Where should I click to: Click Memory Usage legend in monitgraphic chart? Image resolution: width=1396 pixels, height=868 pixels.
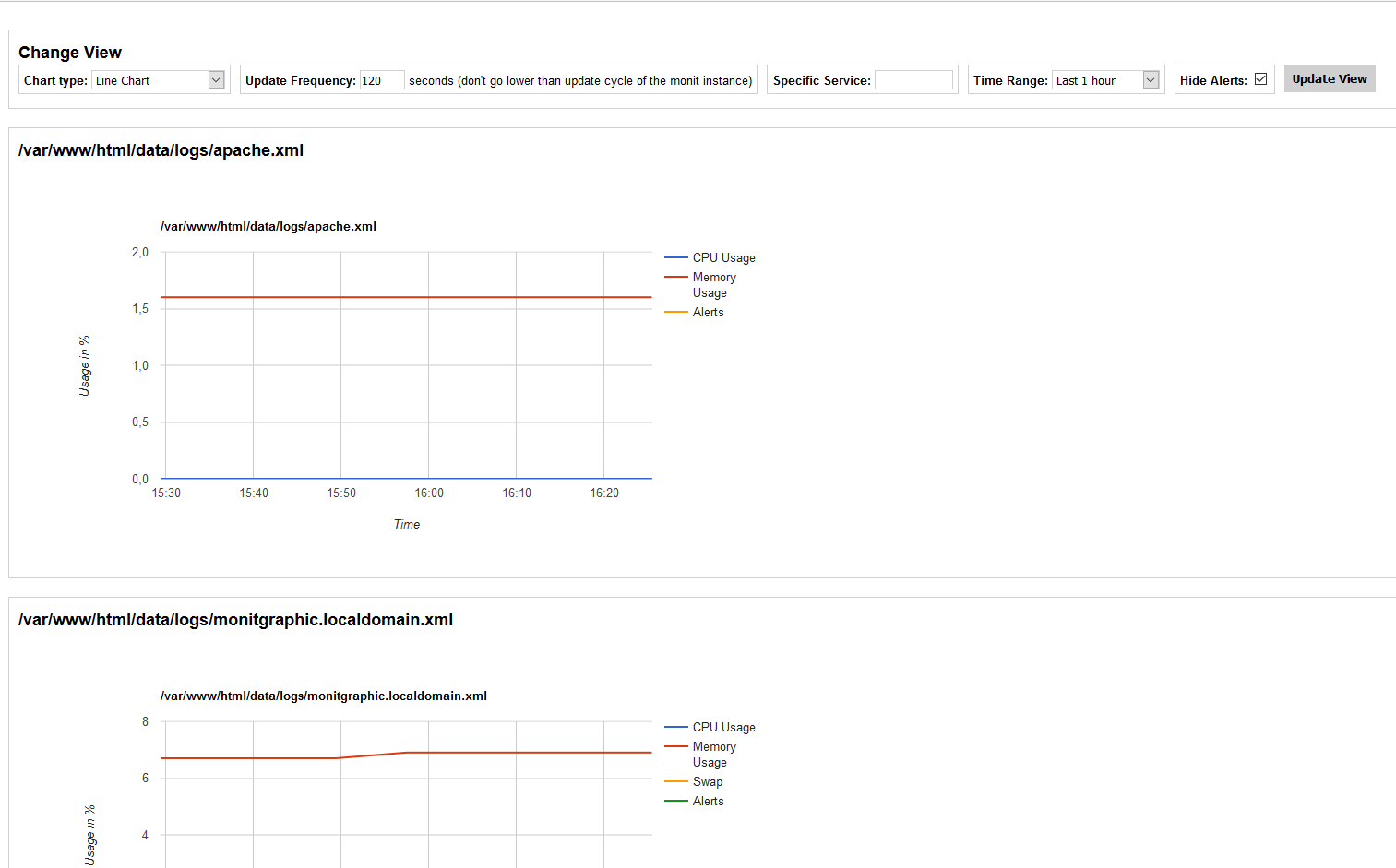[713, 755]
